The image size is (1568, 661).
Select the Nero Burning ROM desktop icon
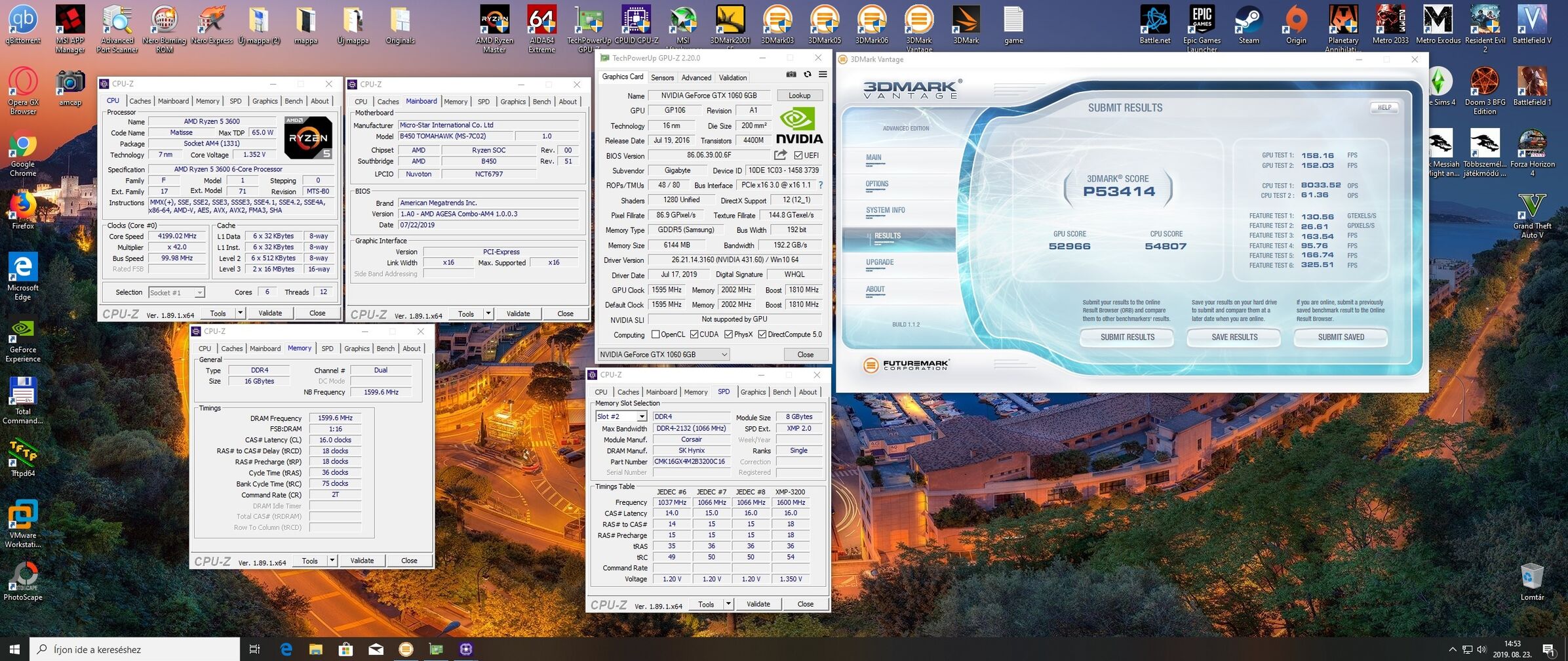[x=165, y=29]
